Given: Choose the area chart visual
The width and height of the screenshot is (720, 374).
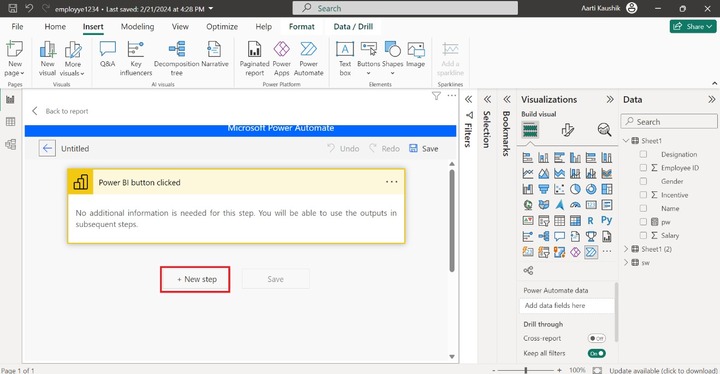Looking at the screenshot, I should click(544, 174).
